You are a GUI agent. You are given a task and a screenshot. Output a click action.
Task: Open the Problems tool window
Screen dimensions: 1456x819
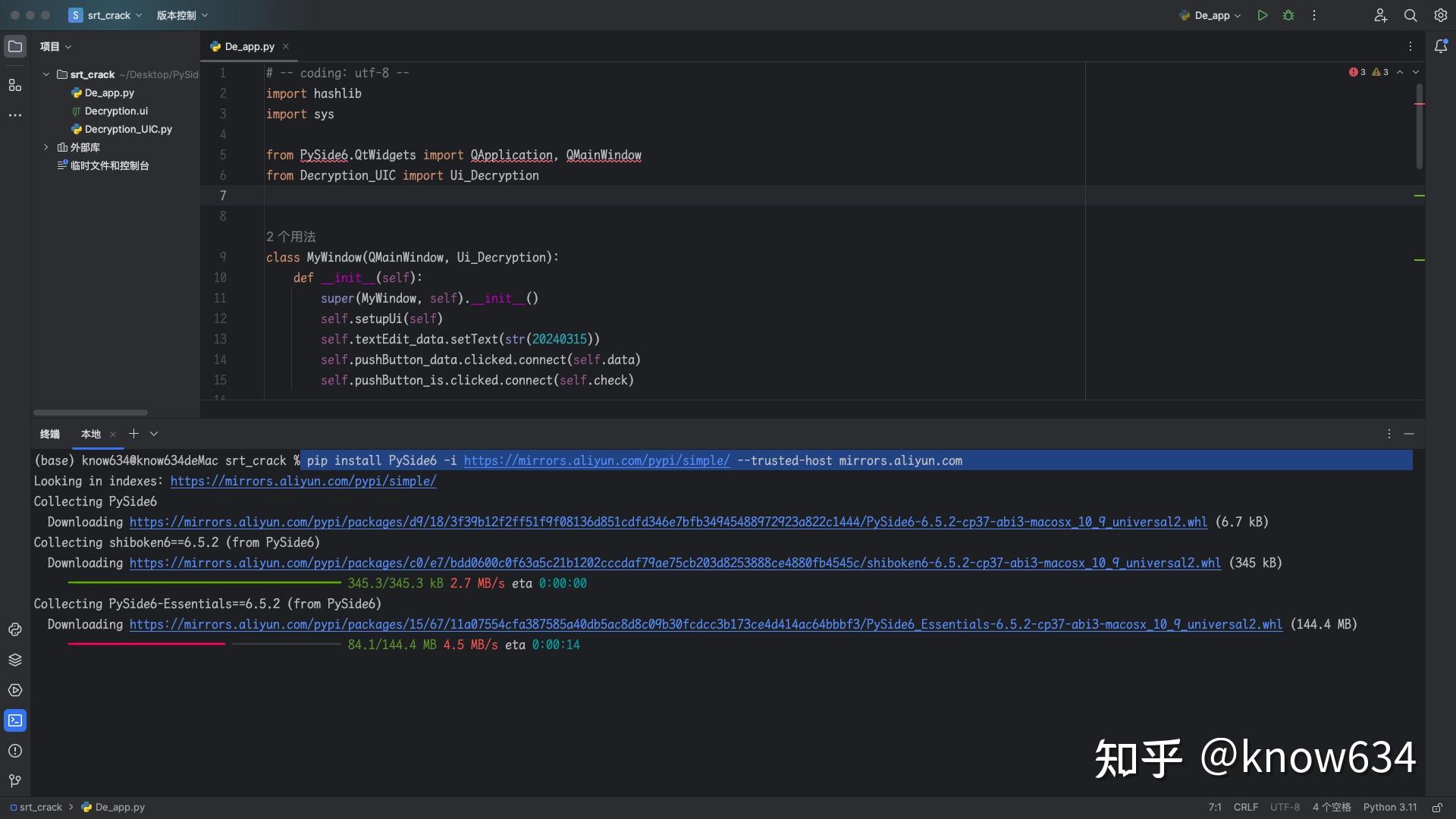(15, 751)
